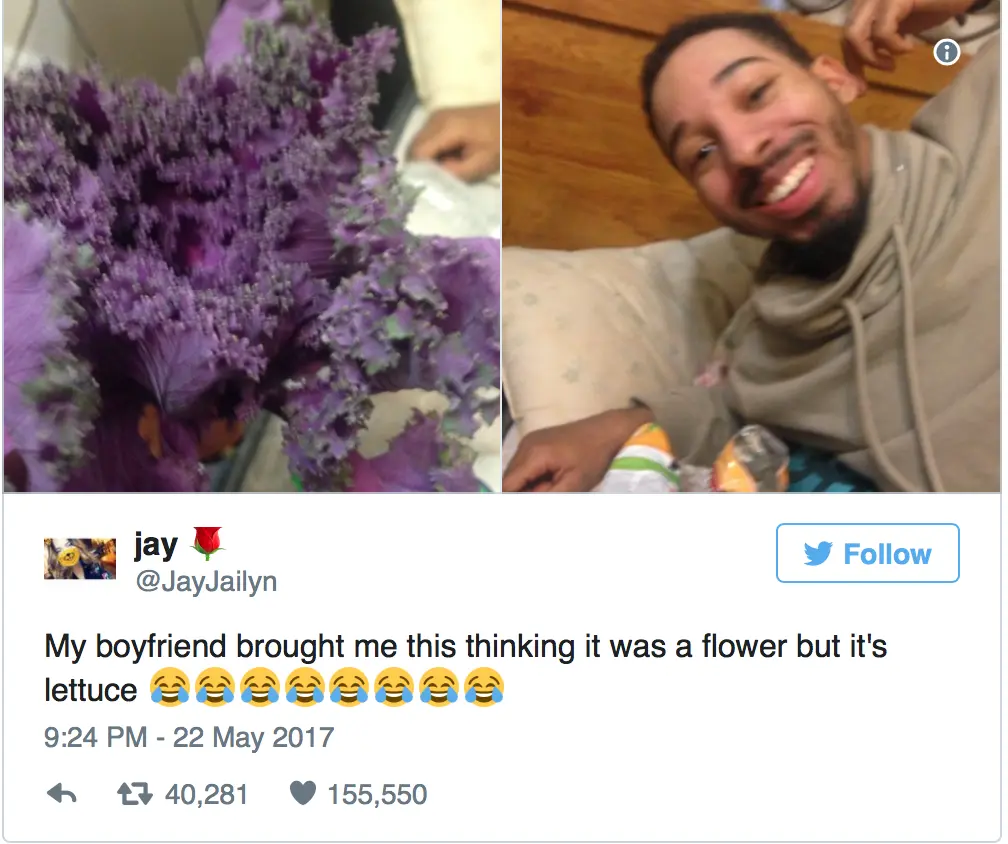
Task: Click the rose emoji beside jay
Action: (208, 543)
